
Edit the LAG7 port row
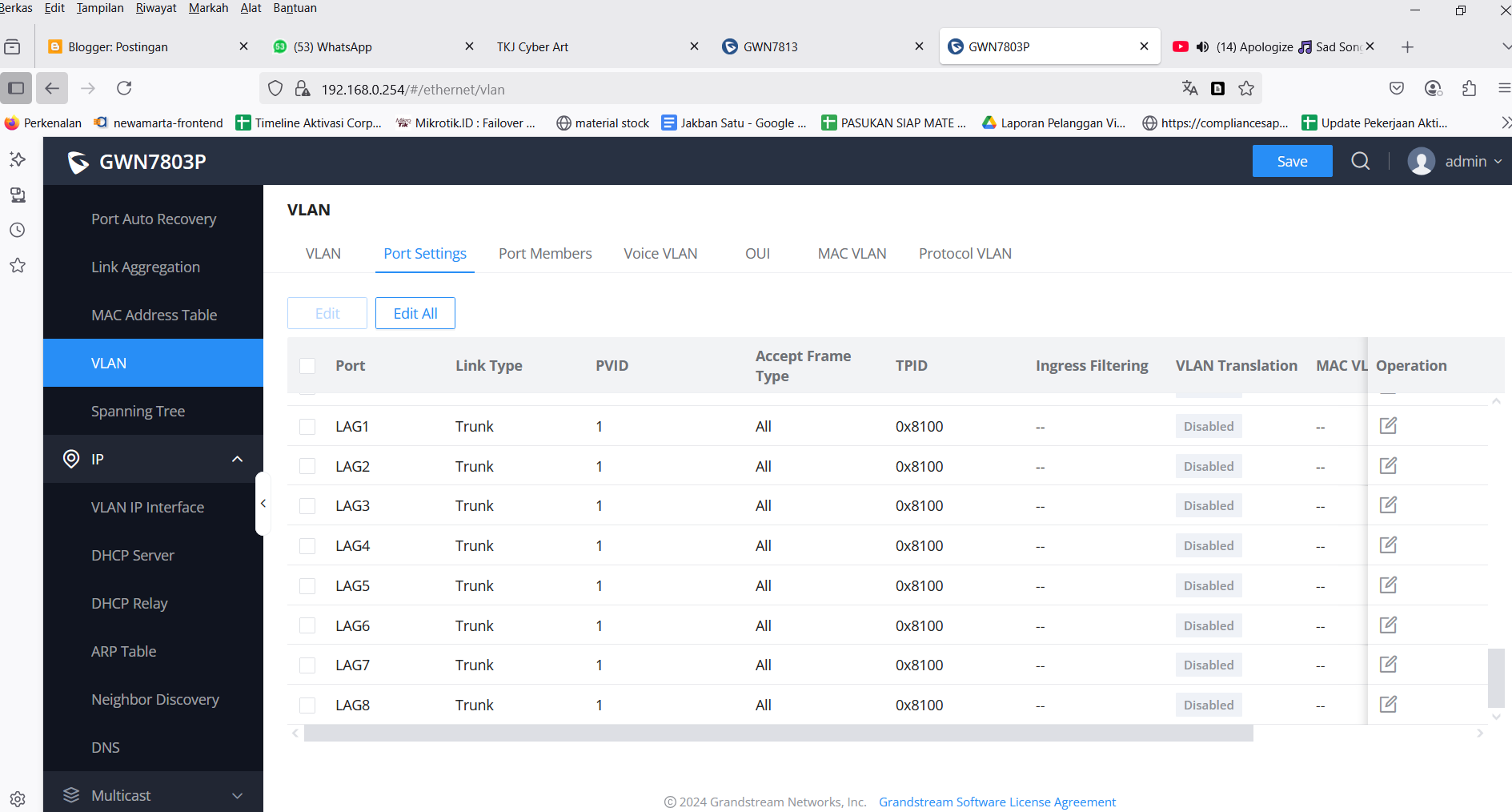click(x=1388, y=665)
